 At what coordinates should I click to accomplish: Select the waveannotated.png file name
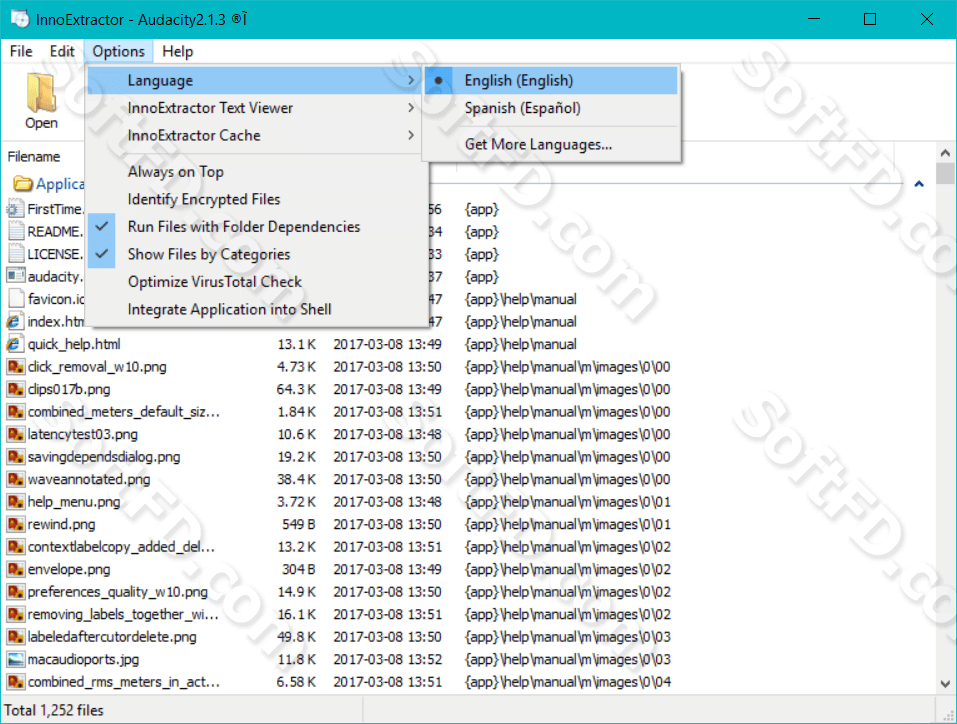coord(88,480)
